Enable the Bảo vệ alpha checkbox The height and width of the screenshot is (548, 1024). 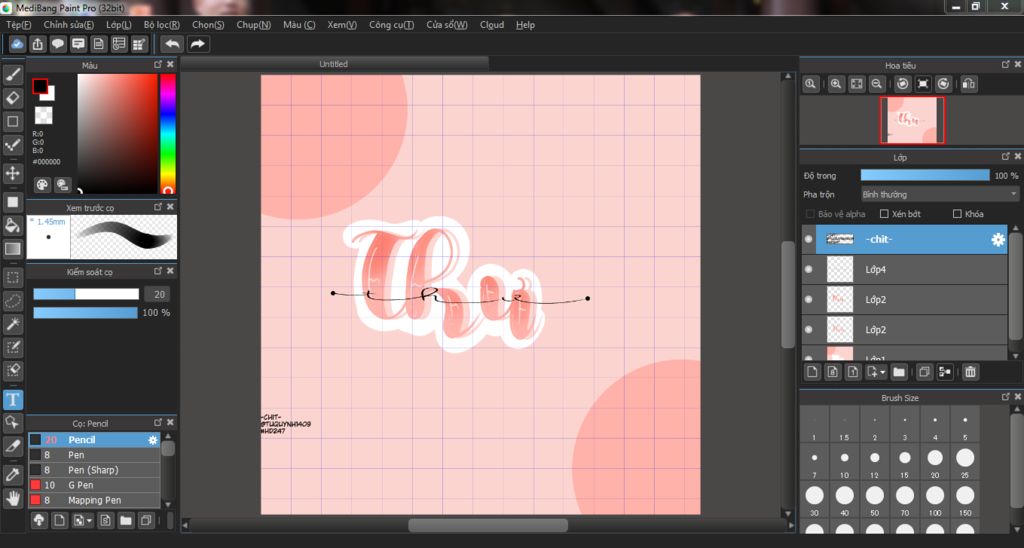coord(810,214)
